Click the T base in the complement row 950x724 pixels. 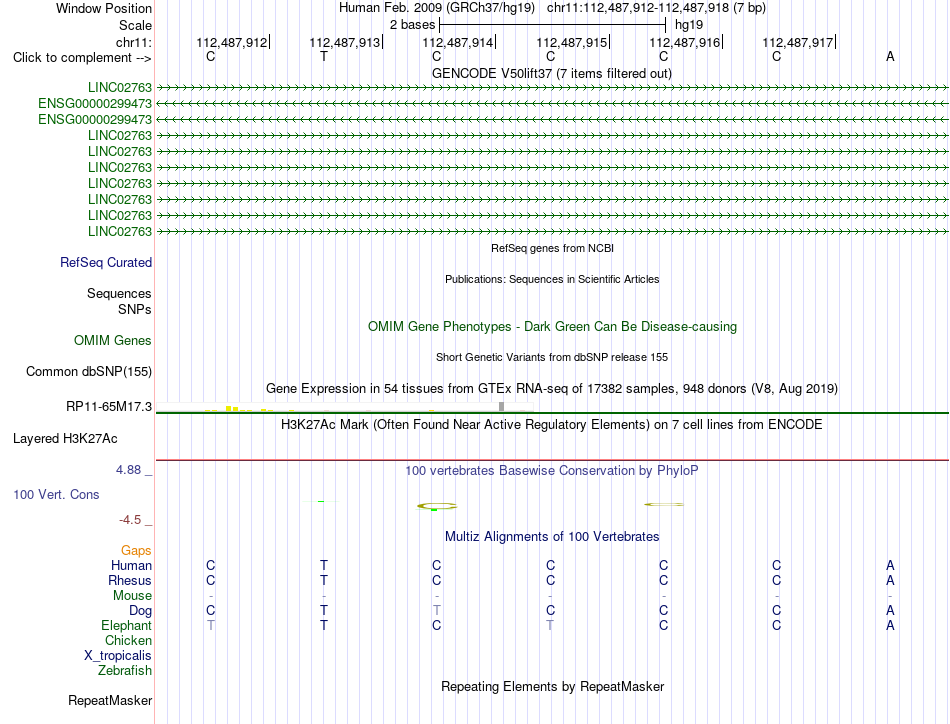(324, 56)
